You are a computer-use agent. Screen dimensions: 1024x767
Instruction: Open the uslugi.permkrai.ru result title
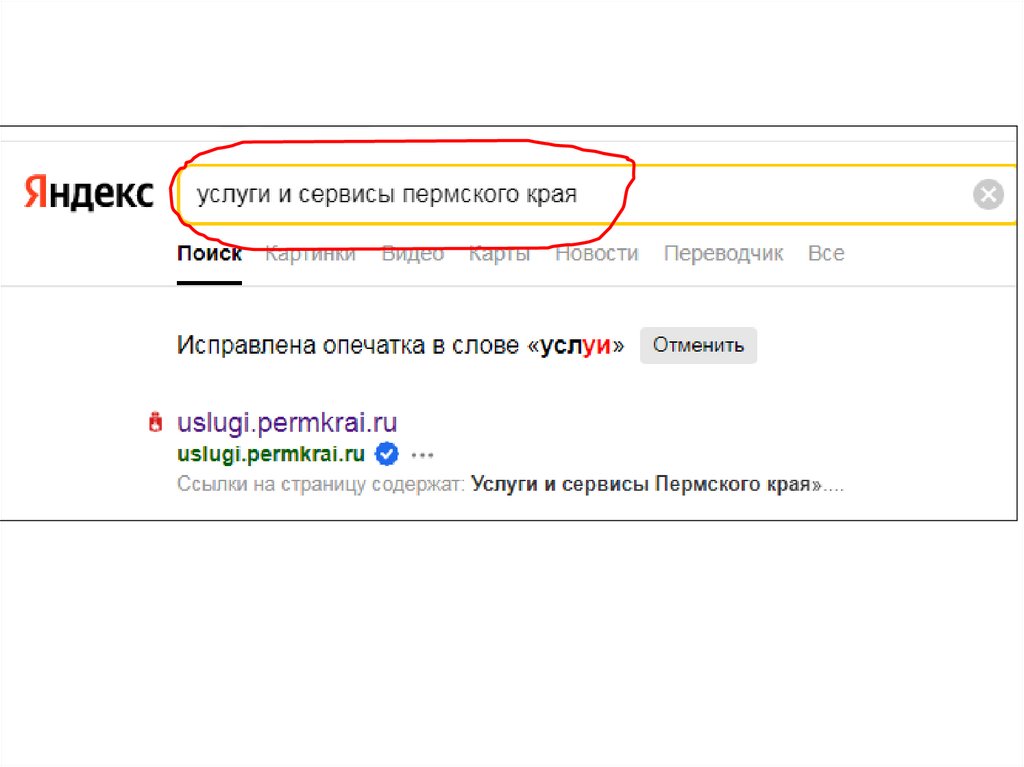click(287, 423)
